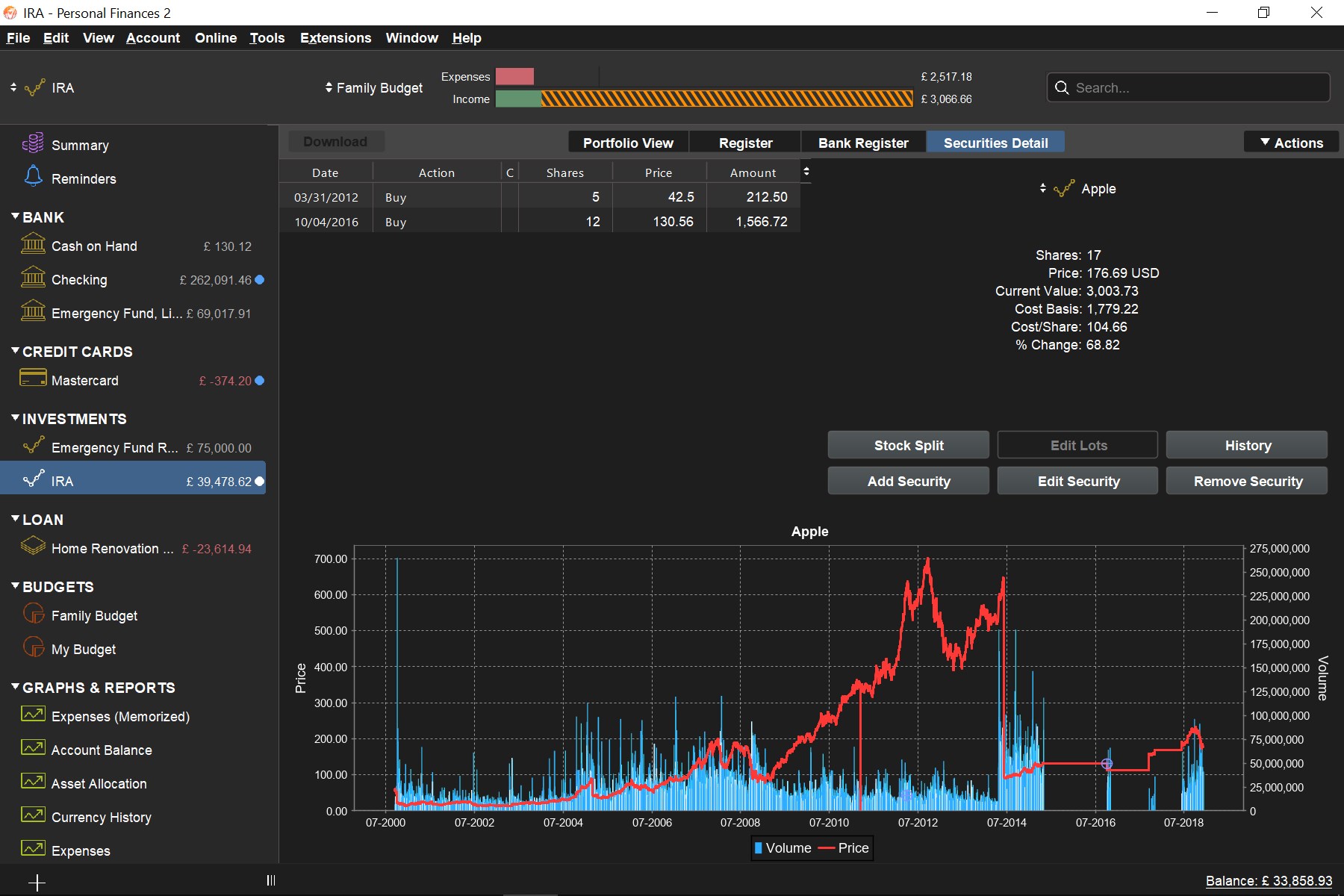Viewport: 1344px width, 896px height.
Task: Open the Actions dropdown
Action: [x=1291, y=143]
